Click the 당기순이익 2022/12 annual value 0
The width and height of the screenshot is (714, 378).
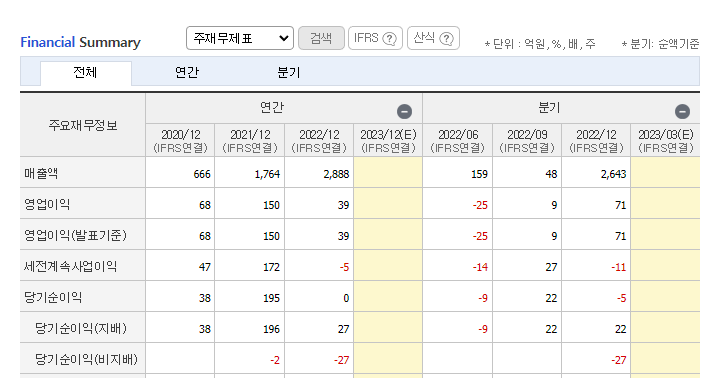[346, 298]
